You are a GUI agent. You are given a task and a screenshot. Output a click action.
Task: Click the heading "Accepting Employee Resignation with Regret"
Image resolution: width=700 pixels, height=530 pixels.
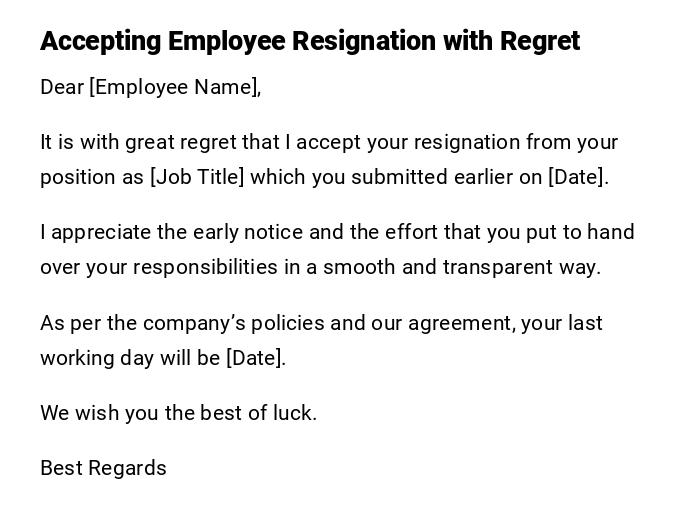click(309, 41)
